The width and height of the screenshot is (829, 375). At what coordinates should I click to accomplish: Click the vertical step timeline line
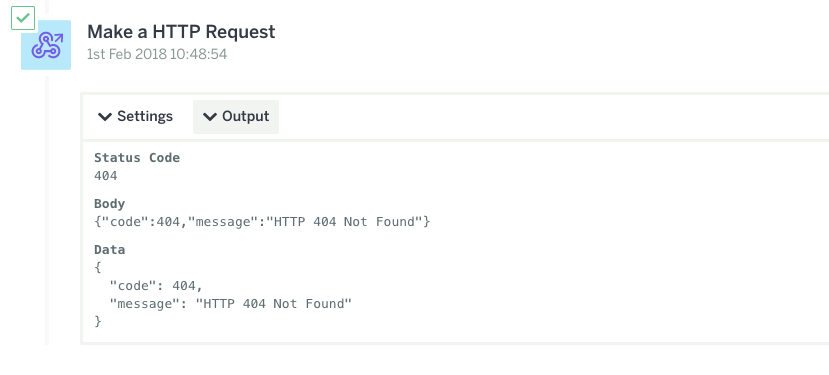pos(47,212)
